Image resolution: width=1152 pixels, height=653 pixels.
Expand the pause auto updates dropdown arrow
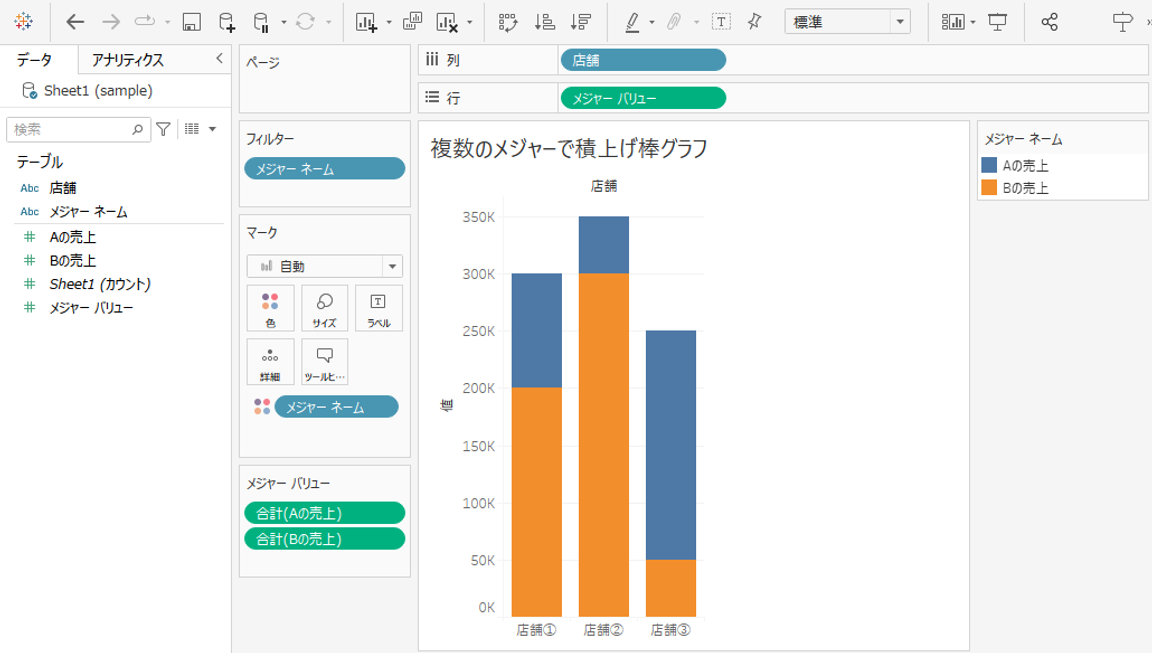(x=284, y=23)
